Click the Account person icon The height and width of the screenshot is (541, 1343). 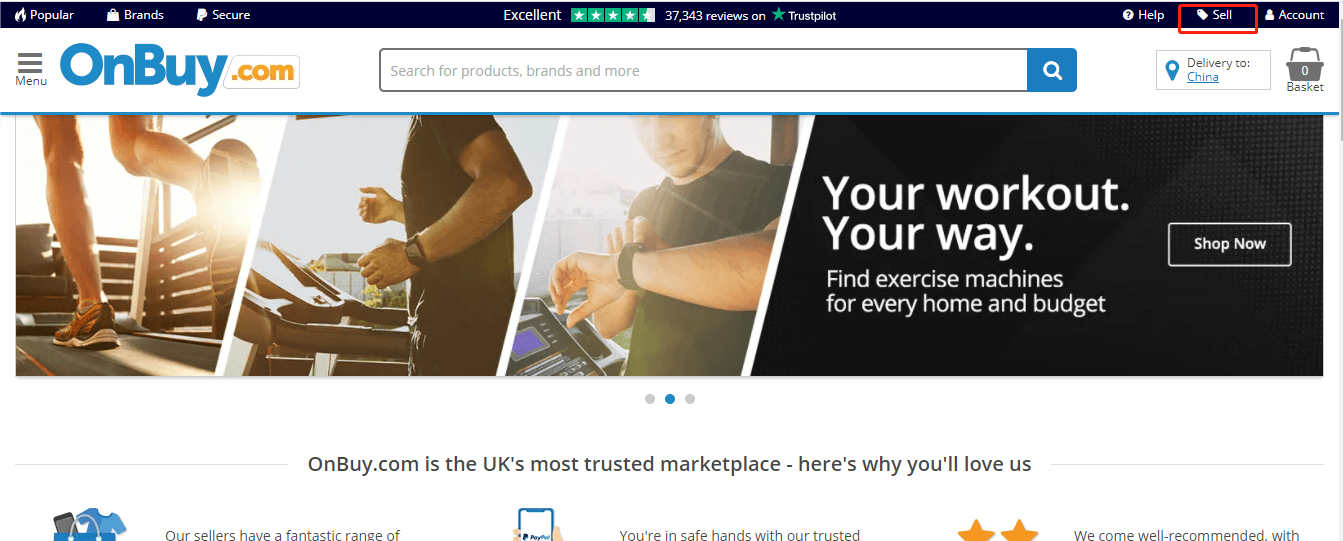click(x=1270, y=15)
